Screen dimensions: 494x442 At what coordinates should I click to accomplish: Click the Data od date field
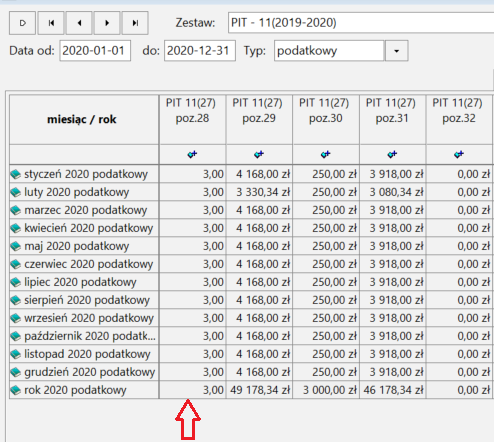(95, 51)
